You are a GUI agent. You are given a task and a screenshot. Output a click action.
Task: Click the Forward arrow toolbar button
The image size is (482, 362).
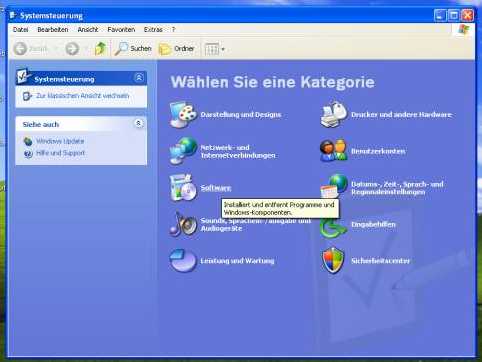(72, 49)
